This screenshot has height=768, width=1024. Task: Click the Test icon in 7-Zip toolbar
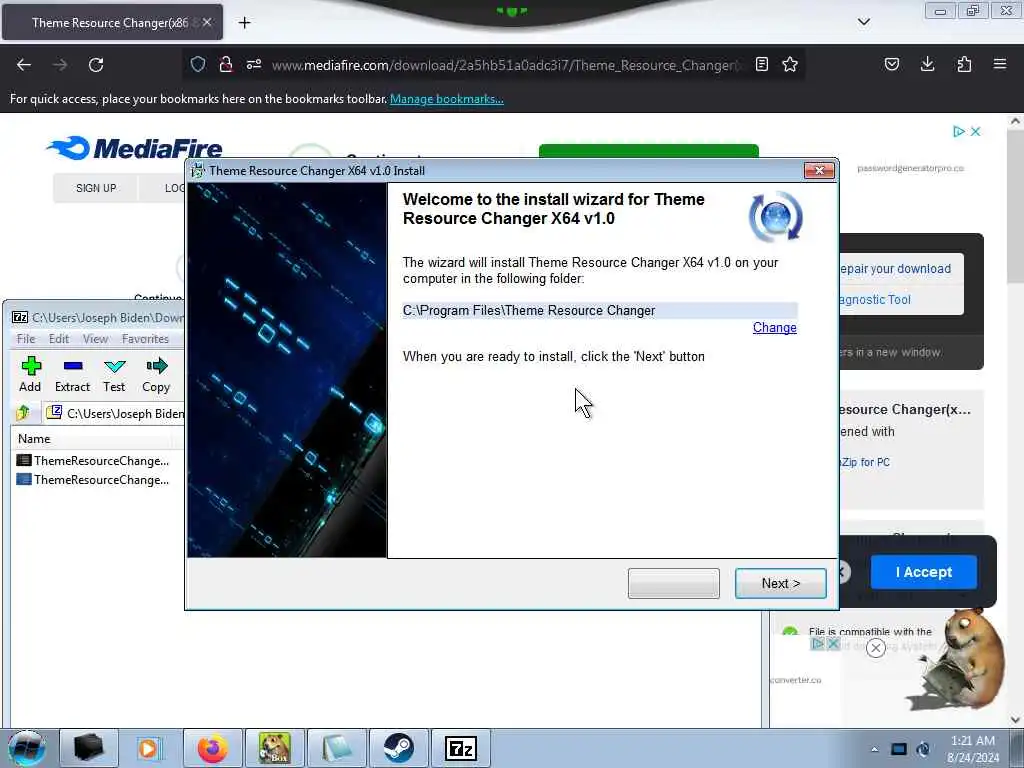(114, 375)
